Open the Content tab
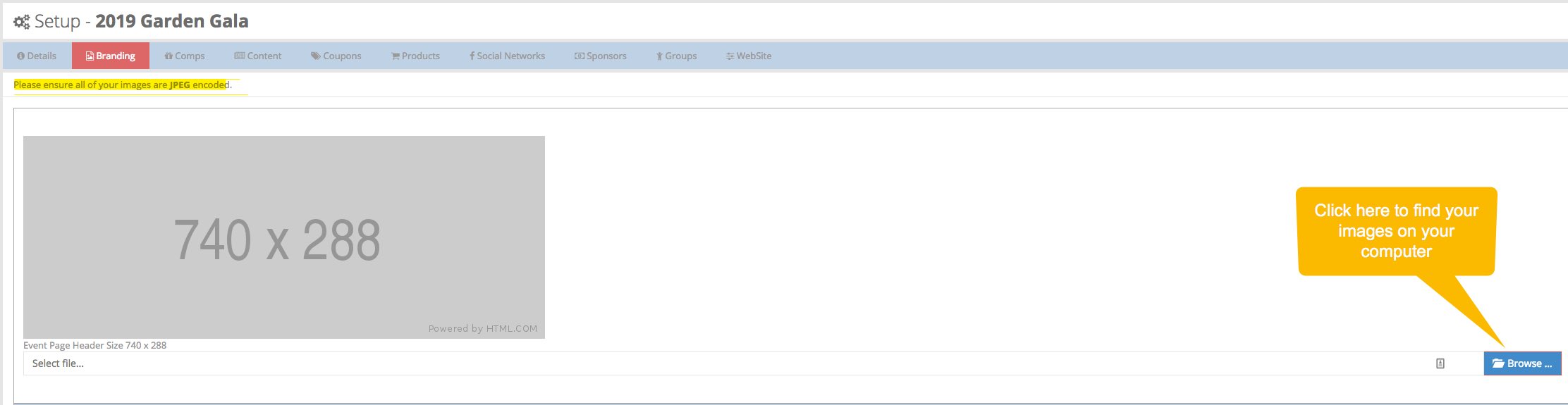Viewport: 1568px width, 405px height. [258, 56]
